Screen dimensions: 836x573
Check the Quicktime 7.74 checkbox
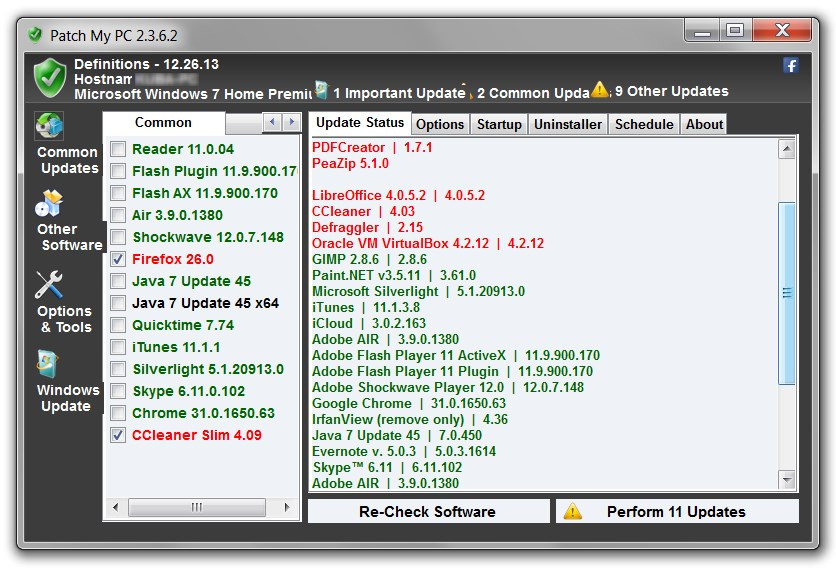coord(118,325)
